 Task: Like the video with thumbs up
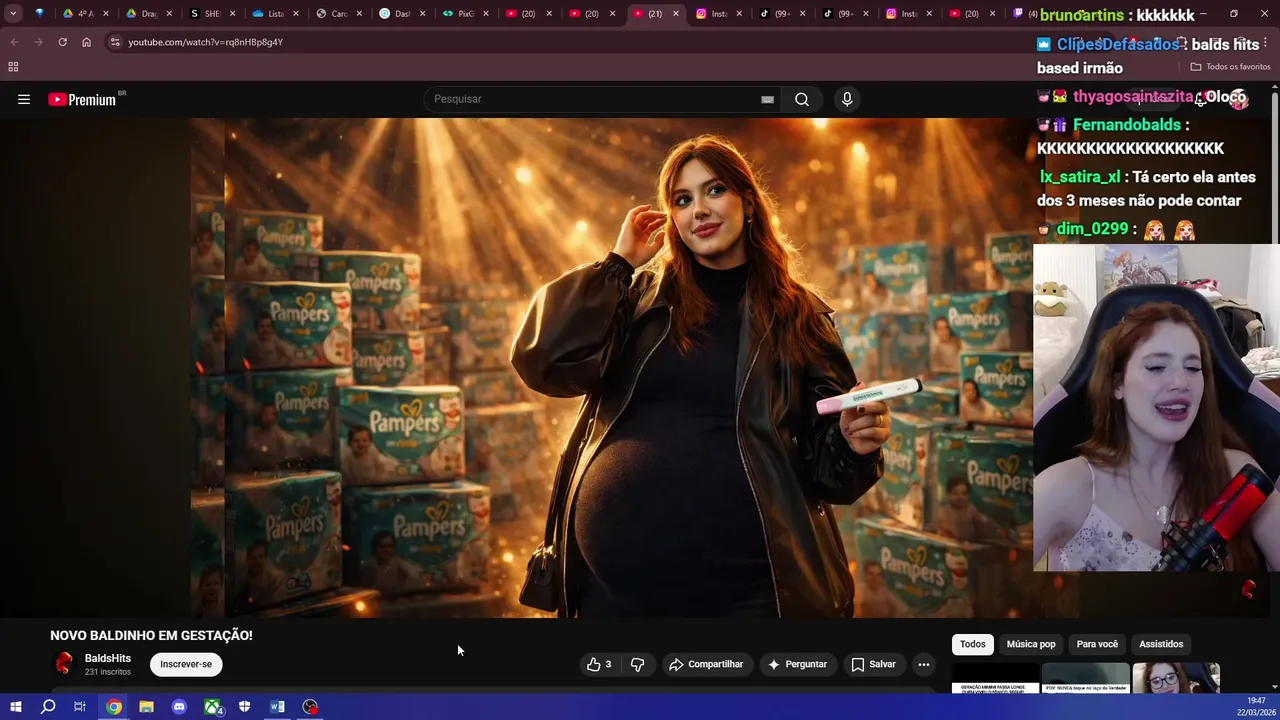600,664
